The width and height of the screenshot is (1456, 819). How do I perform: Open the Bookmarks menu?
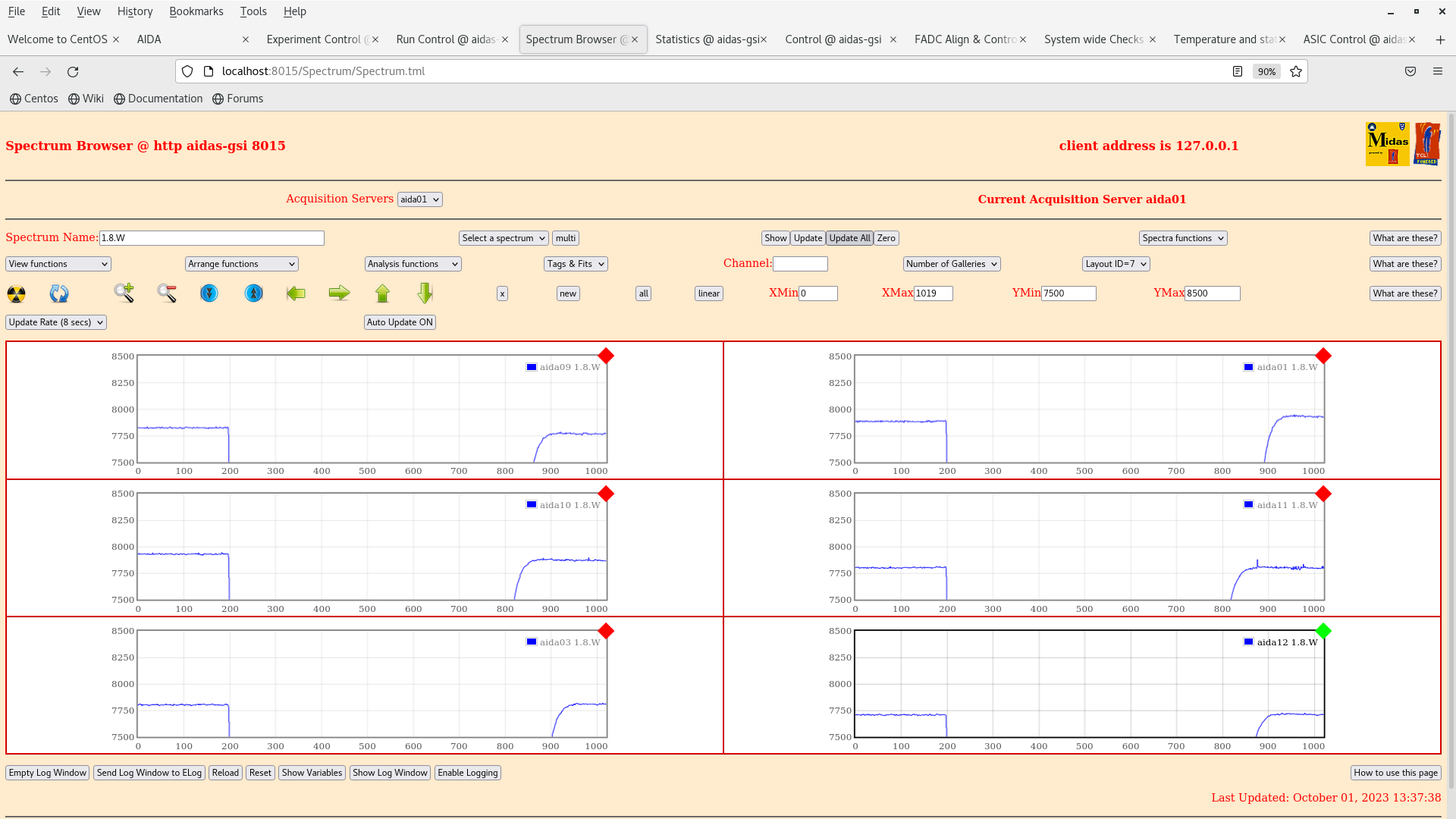196,11
